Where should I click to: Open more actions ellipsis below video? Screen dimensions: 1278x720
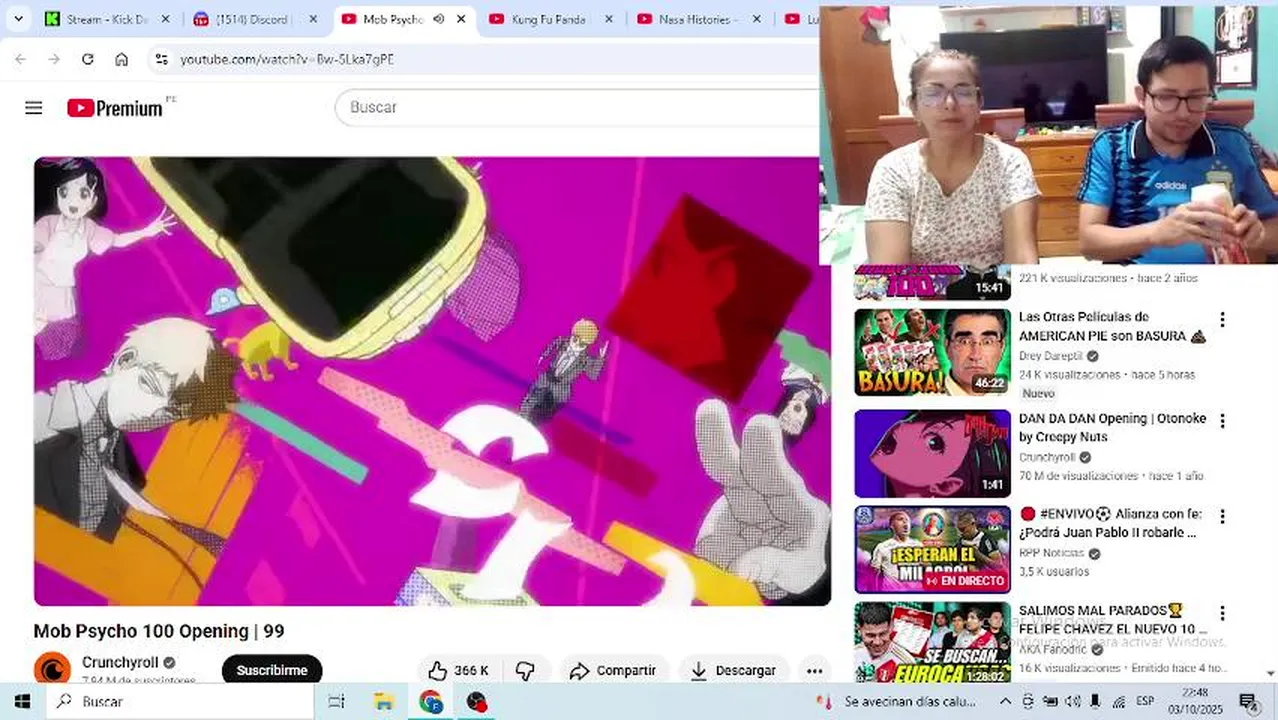pos(814,671)
